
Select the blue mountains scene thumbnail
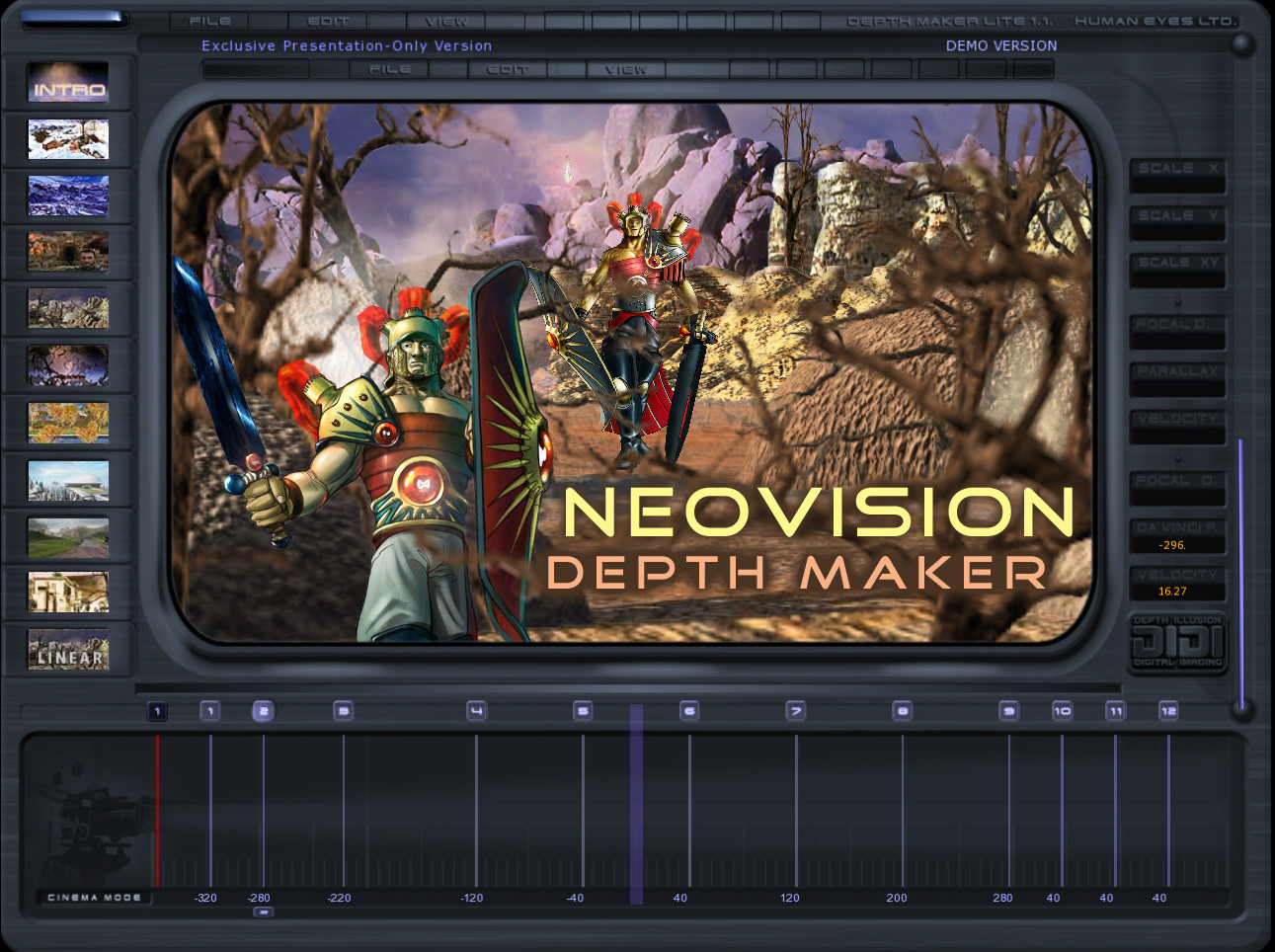[x=68, y=196]
